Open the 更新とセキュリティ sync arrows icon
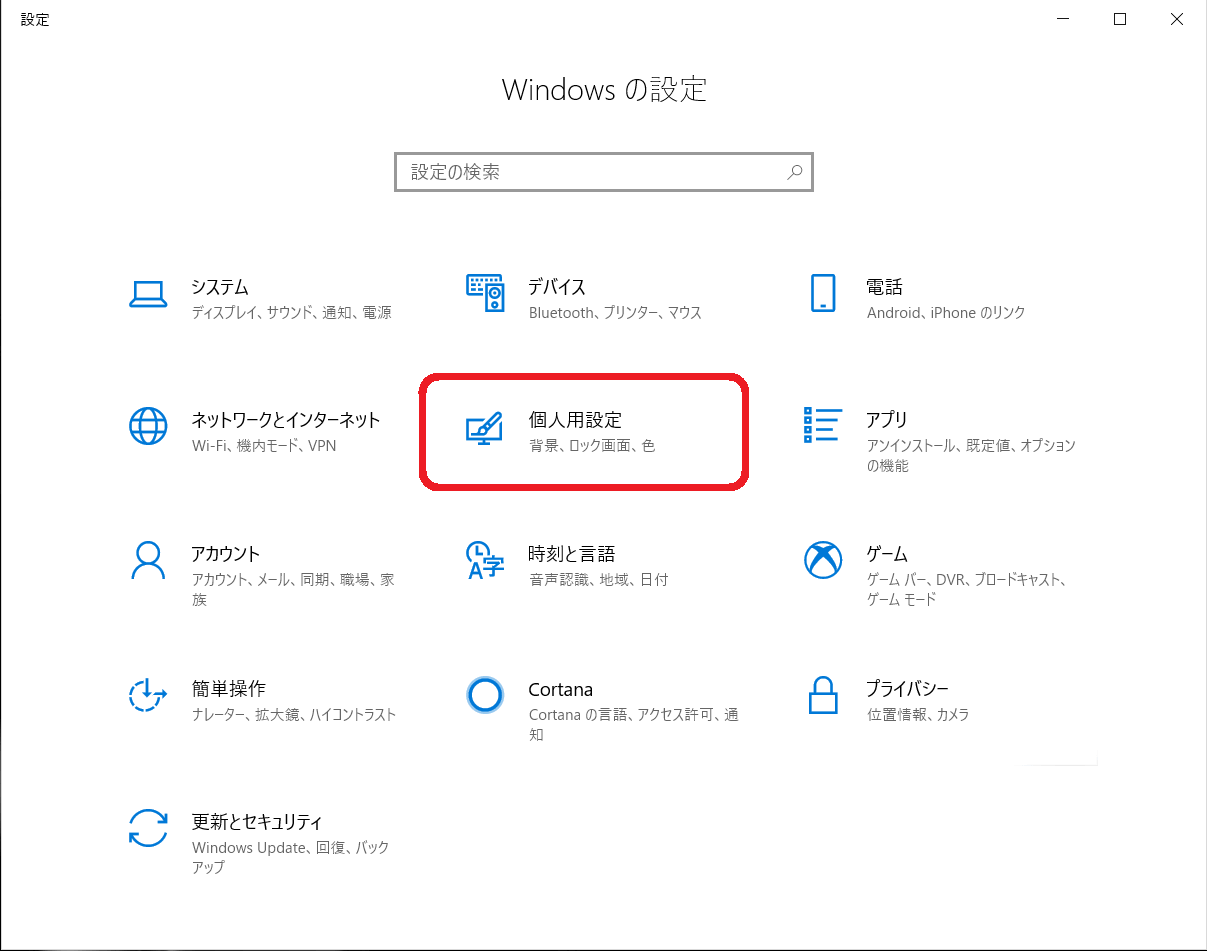The height and width of the screenshot is (951, 1207). (148, 828)
